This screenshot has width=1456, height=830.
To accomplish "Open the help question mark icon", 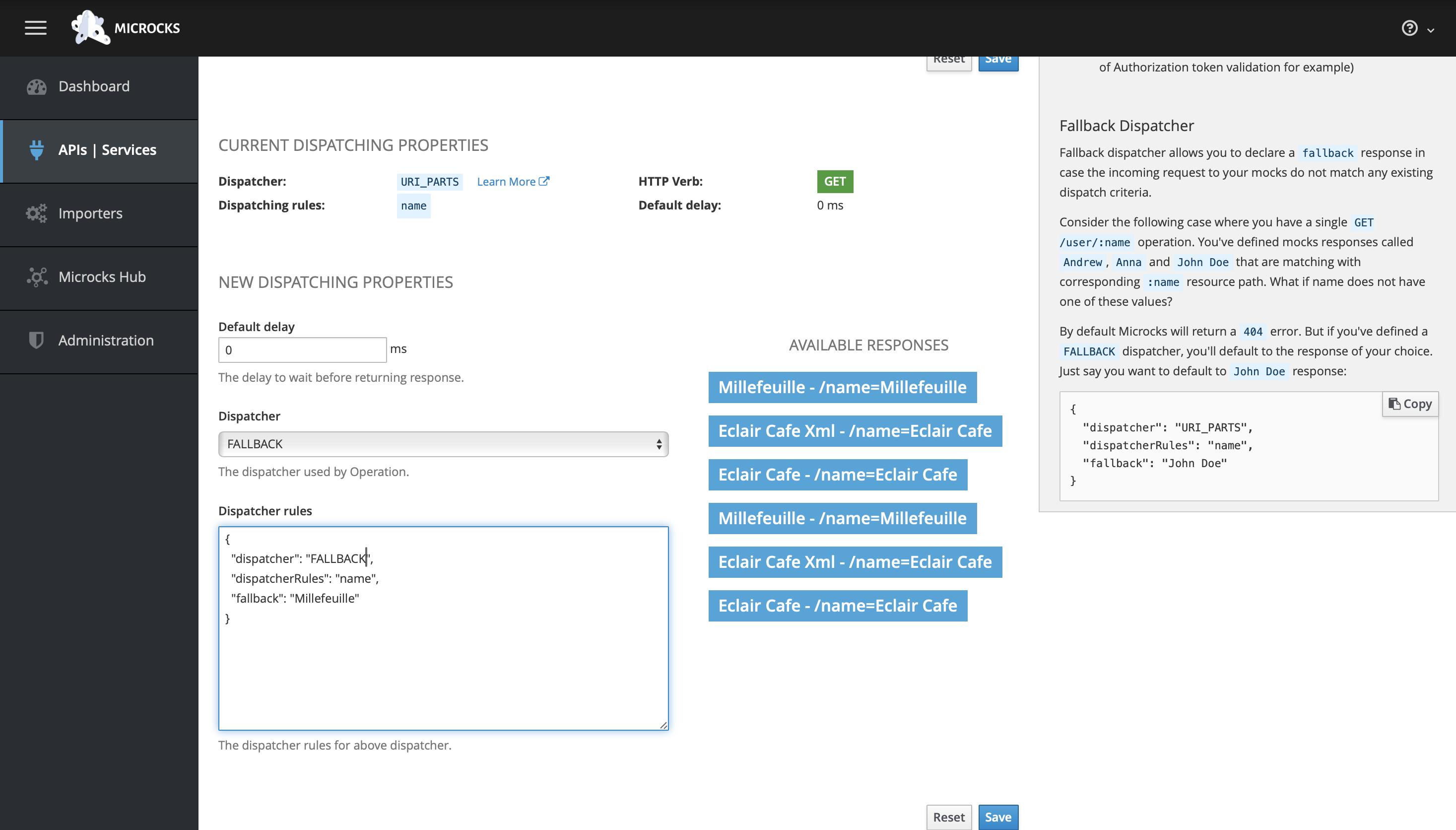I will click(1409, 28).
